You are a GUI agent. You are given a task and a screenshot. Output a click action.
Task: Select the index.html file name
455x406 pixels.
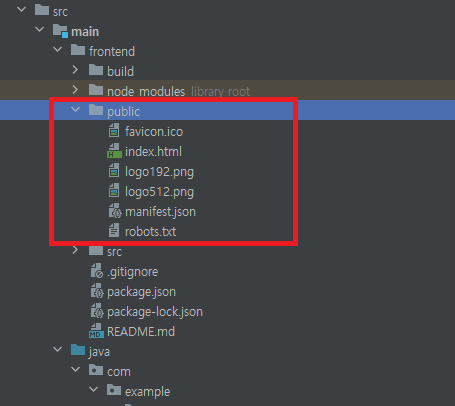(153, 152)
